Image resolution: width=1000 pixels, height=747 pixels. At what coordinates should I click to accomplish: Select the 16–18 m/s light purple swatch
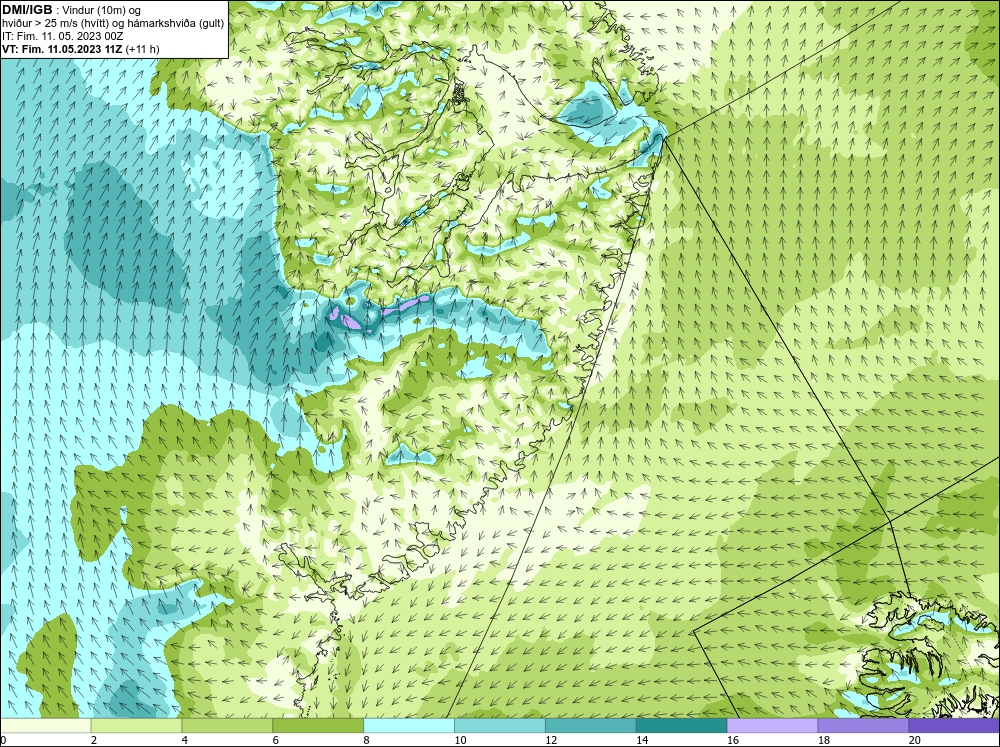click(772, 725)
